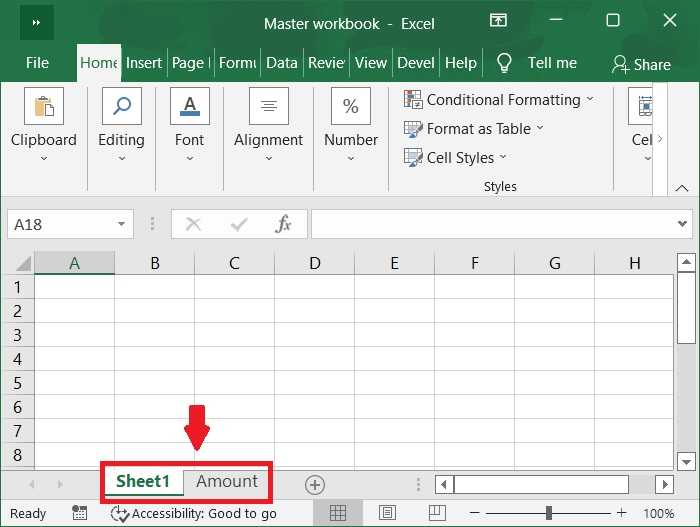
Task: Open the Name Box dropdown arrow
Action: pyautogui.click(x=121, y=224)
